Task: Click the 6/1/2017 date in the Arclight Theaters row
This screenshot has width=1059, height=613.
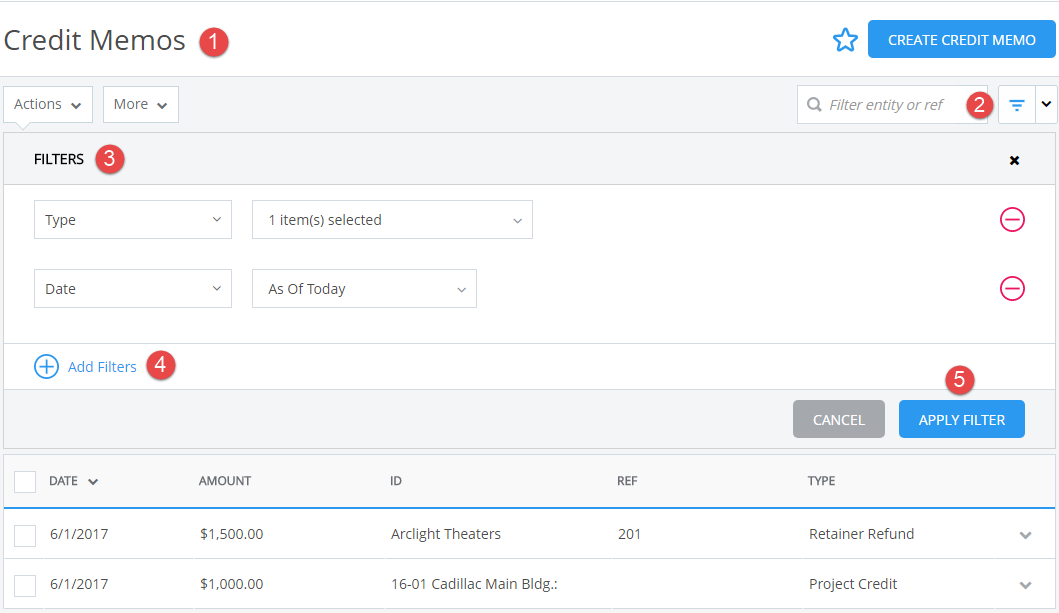Action: (79, 534)
